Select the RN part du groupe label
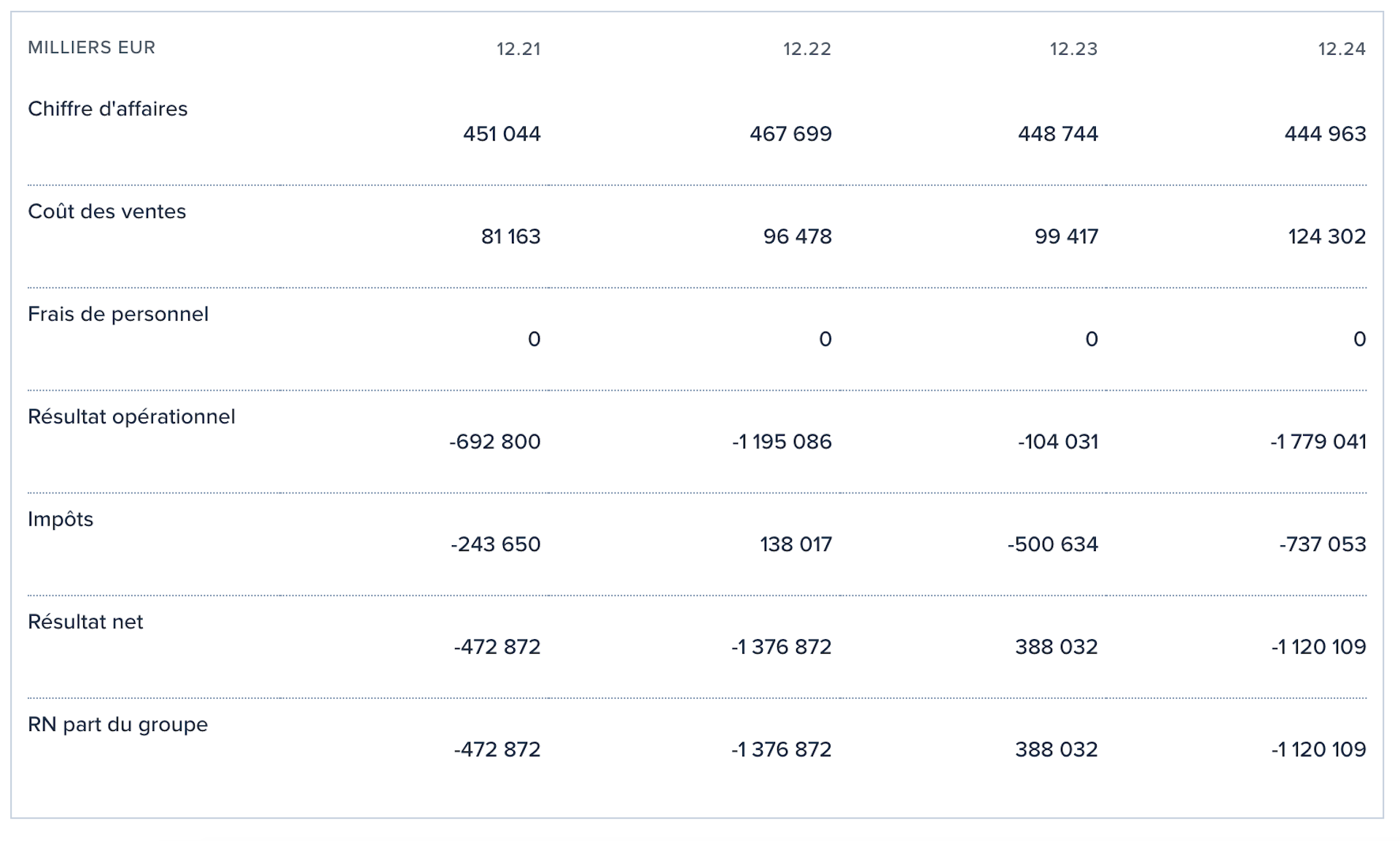 (117, 724)
